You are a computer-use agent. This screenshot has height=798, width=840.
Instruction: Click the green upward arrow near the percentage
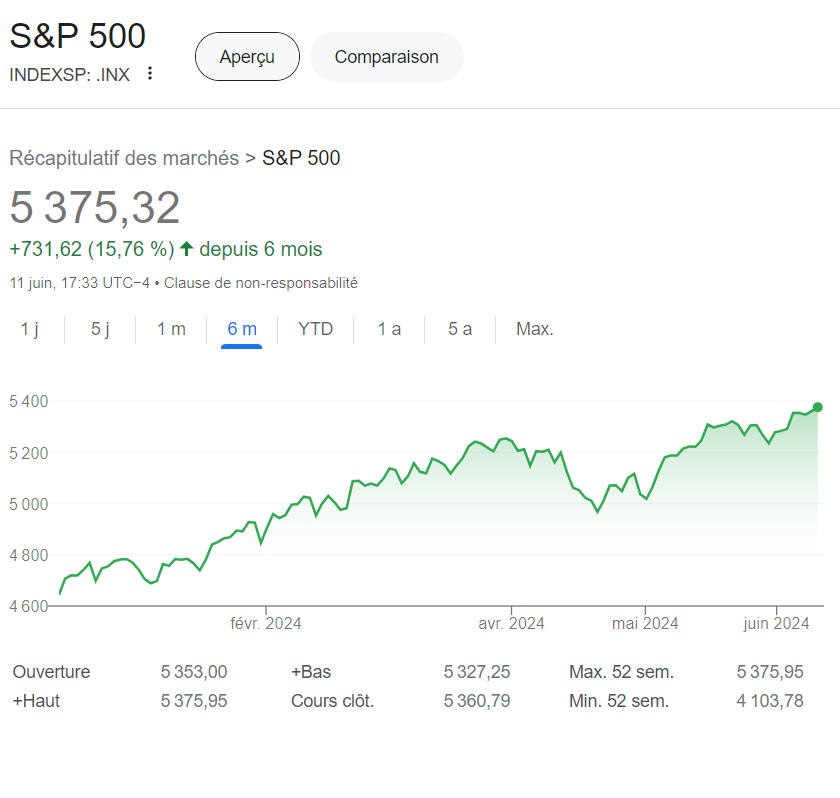[x=187, y=248]
